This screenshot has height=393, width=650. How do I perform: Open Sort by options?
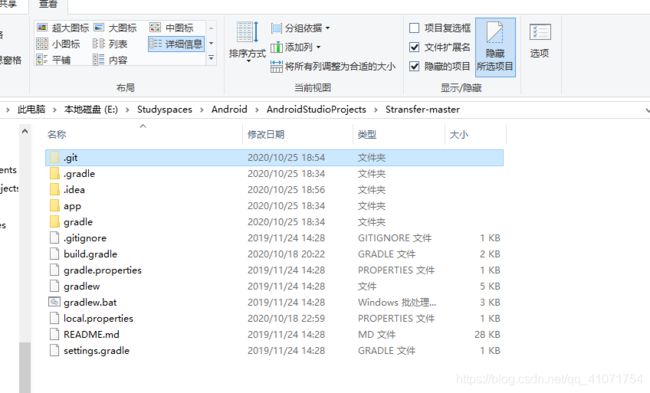pos(247,42)
